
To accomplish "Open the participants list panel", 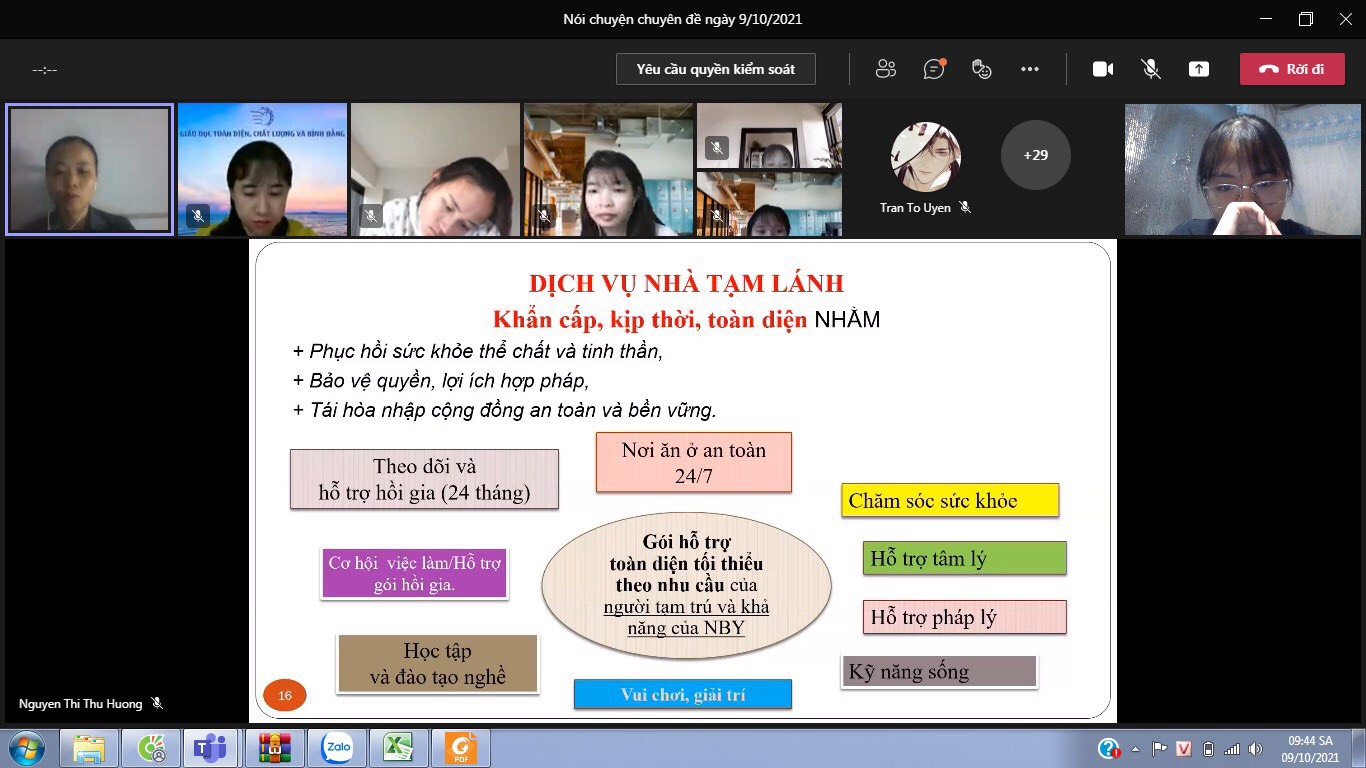I will click(885, 69).
